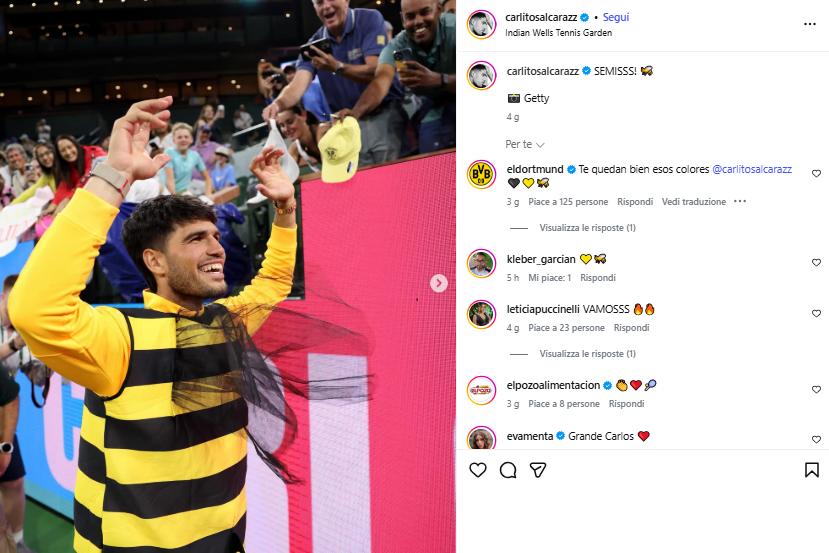The image size is (829, 553).
Task: Reply to kleber_garcian with Rispondi
Action: pos(597,278)
